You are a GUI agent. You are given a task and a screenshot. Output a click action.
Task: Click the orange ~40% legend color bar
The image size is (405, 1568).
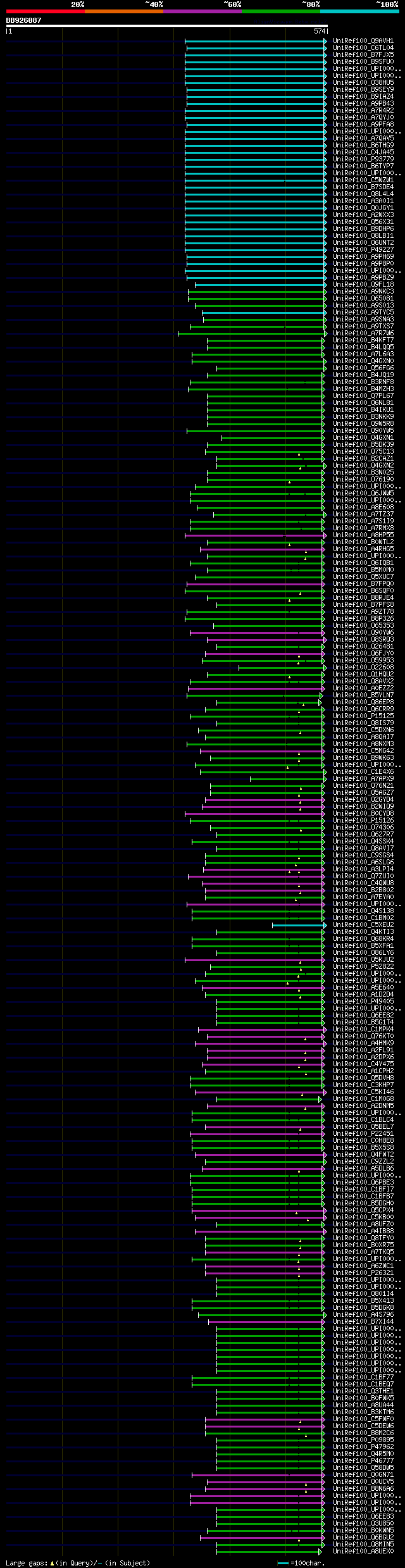(124, 11)
